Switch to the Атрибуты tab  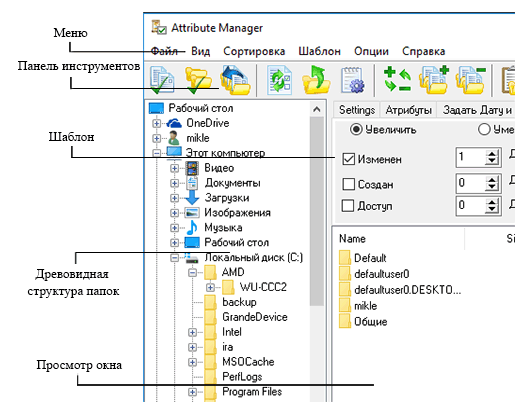tap(408, 110)
